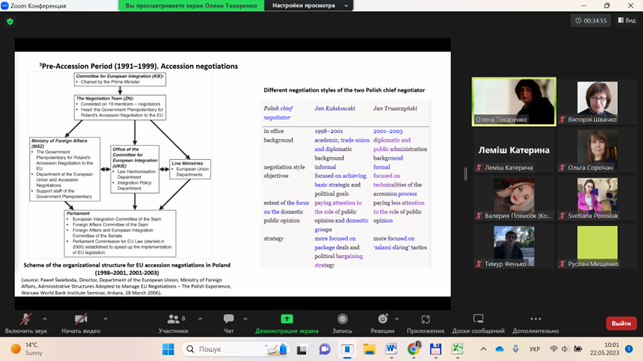Select Олена Токаренко's highlighted video tile

tap(514, 101)
